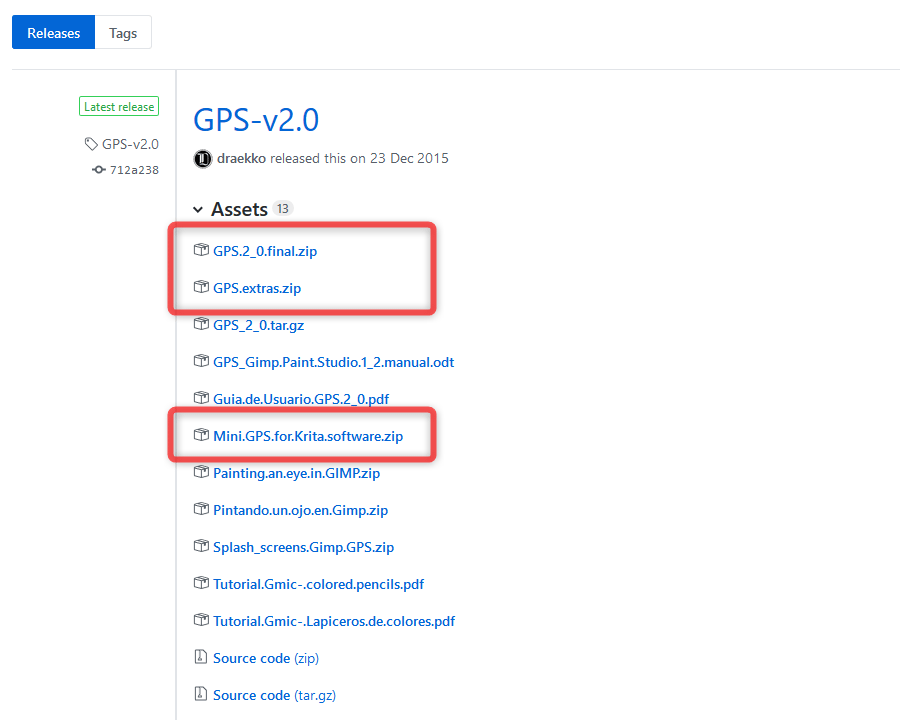
Task: Download Source code (tar.gz)
Action: (274, 695)
